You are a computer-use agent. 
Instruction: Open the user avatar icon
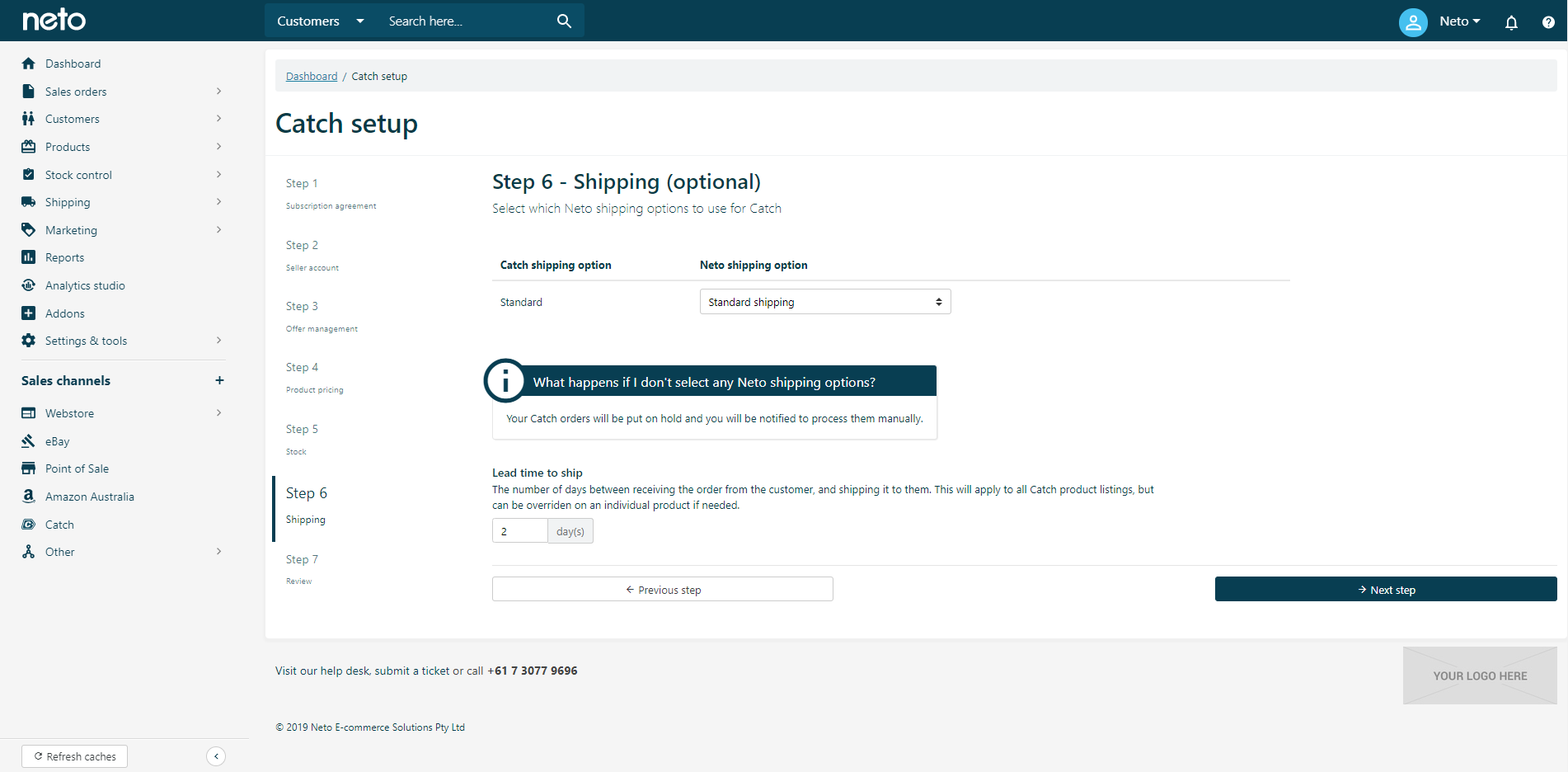(1413, 21)
